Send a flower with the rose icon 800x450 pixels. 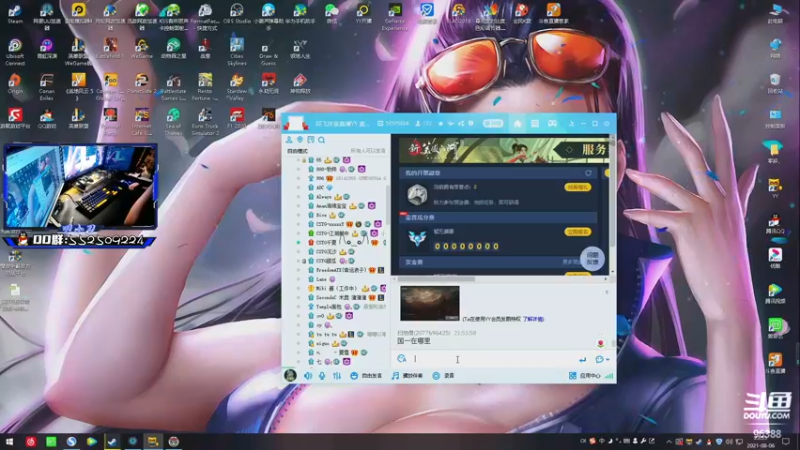tap(601, 343)
